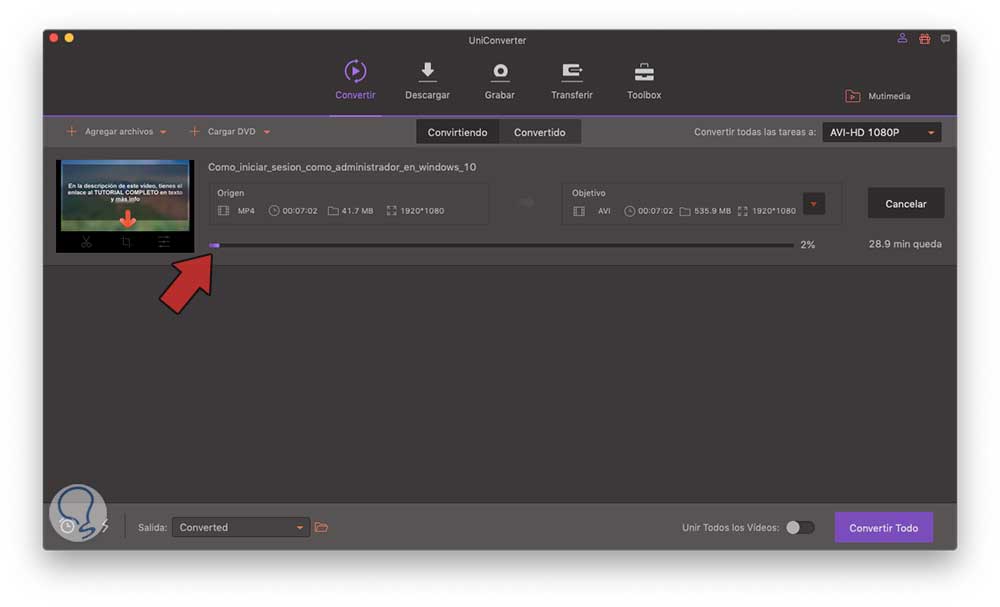Click the user account icon

(902, 38)
